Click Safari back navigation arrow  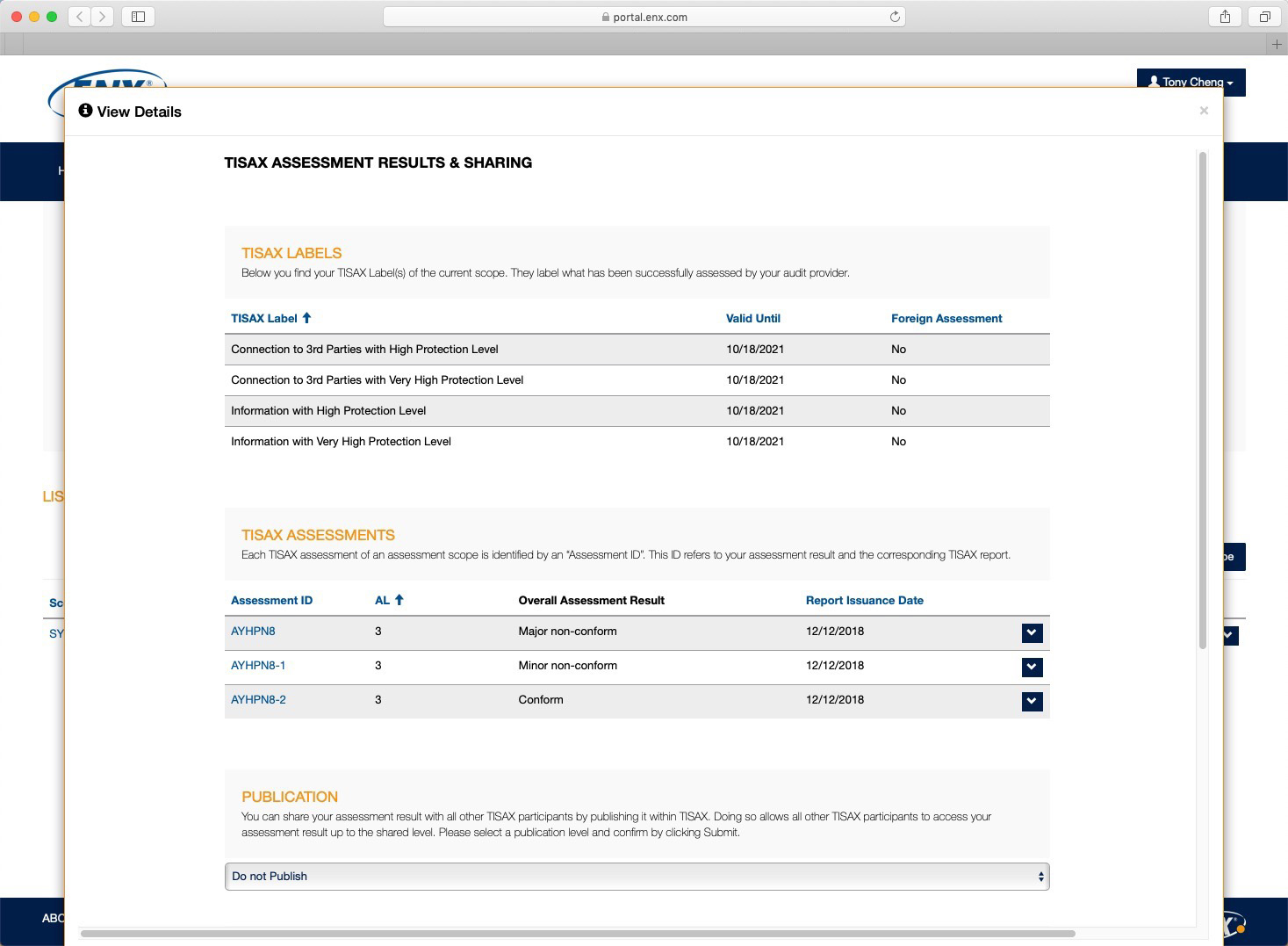point(80,16)
